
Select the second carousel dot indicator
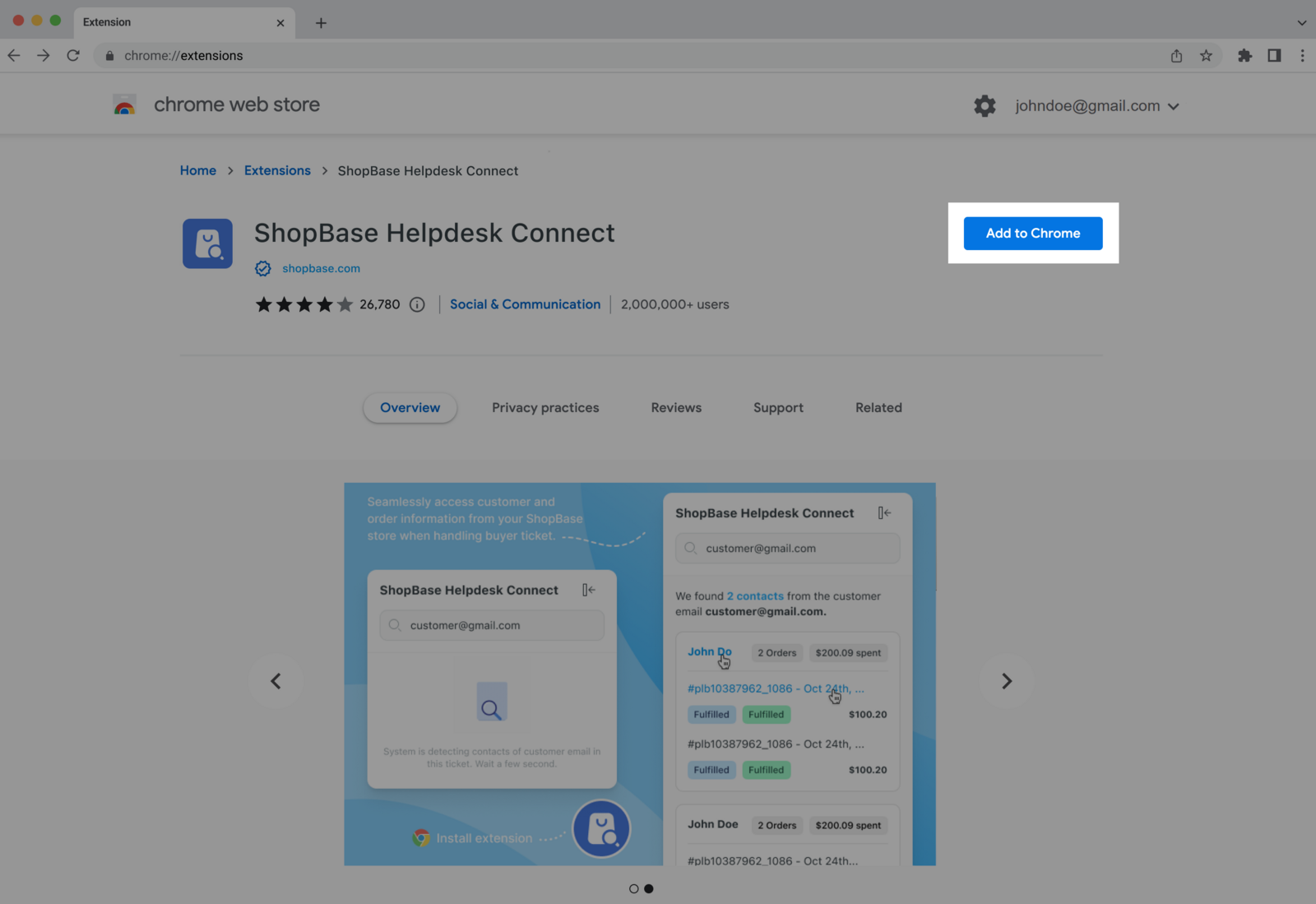649,888
